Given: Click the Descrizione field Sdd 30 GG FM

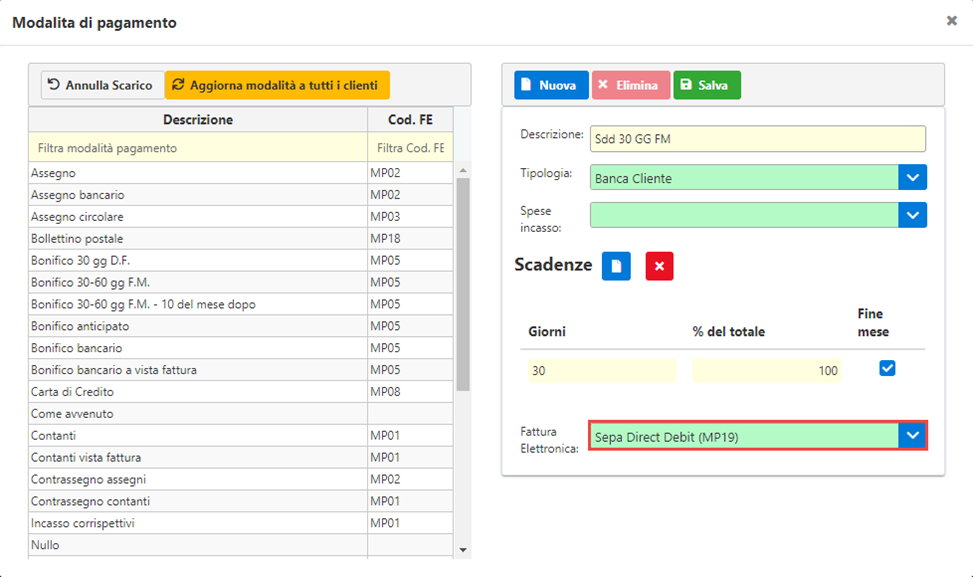Looking at the screenshot, I should pos(758,139).
